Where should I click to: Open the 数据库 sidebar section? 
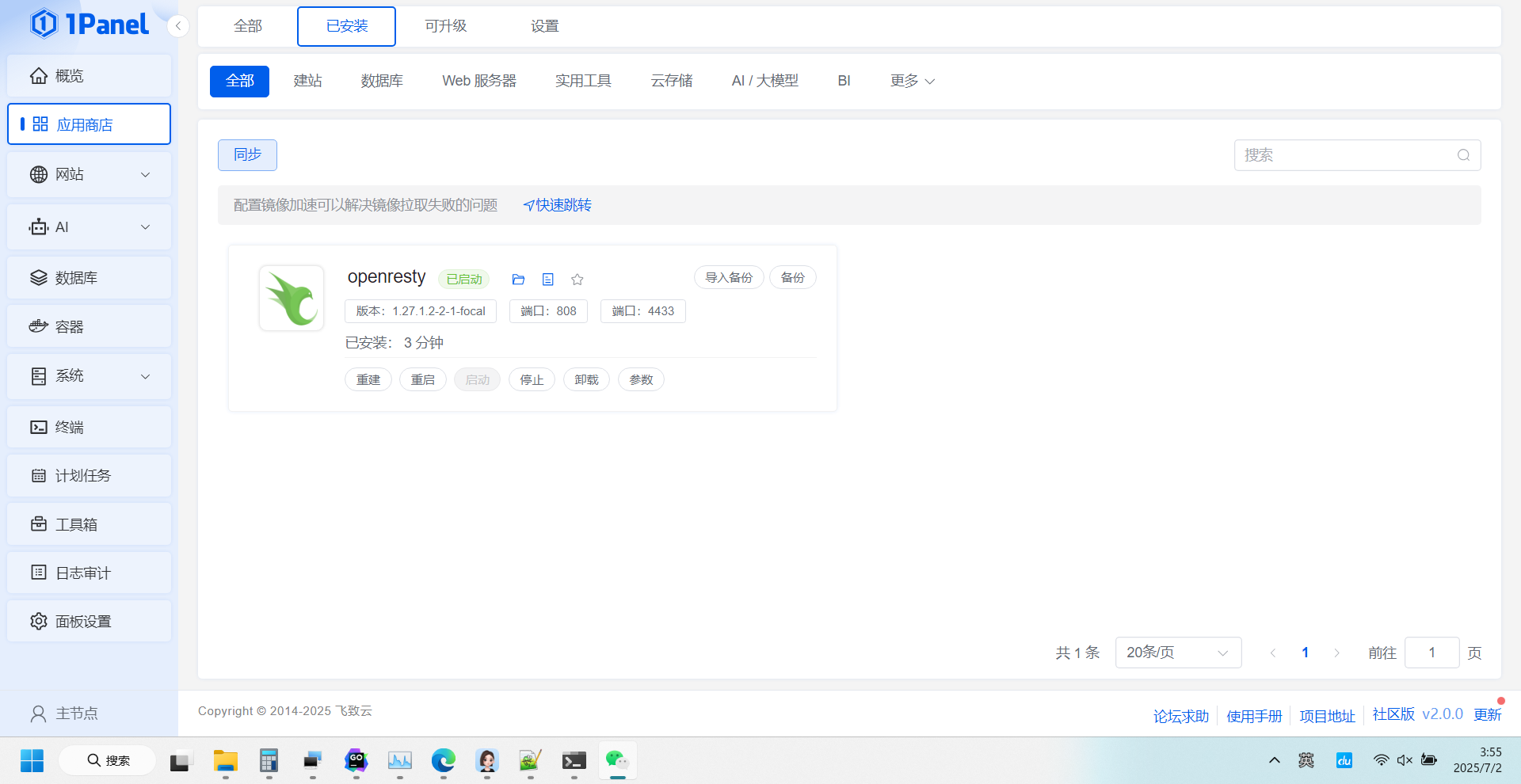(x=89, y=278)
